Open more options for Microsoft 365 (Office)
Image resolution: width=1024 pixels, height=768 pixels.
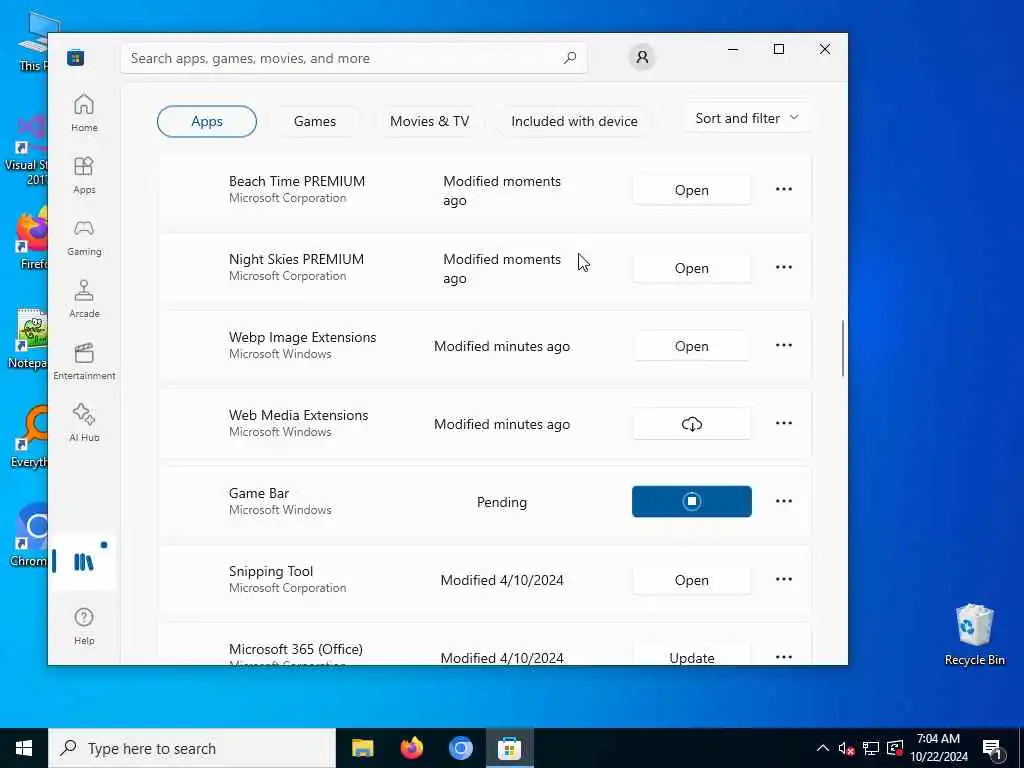pyautogui.click(x=784, y=657)
